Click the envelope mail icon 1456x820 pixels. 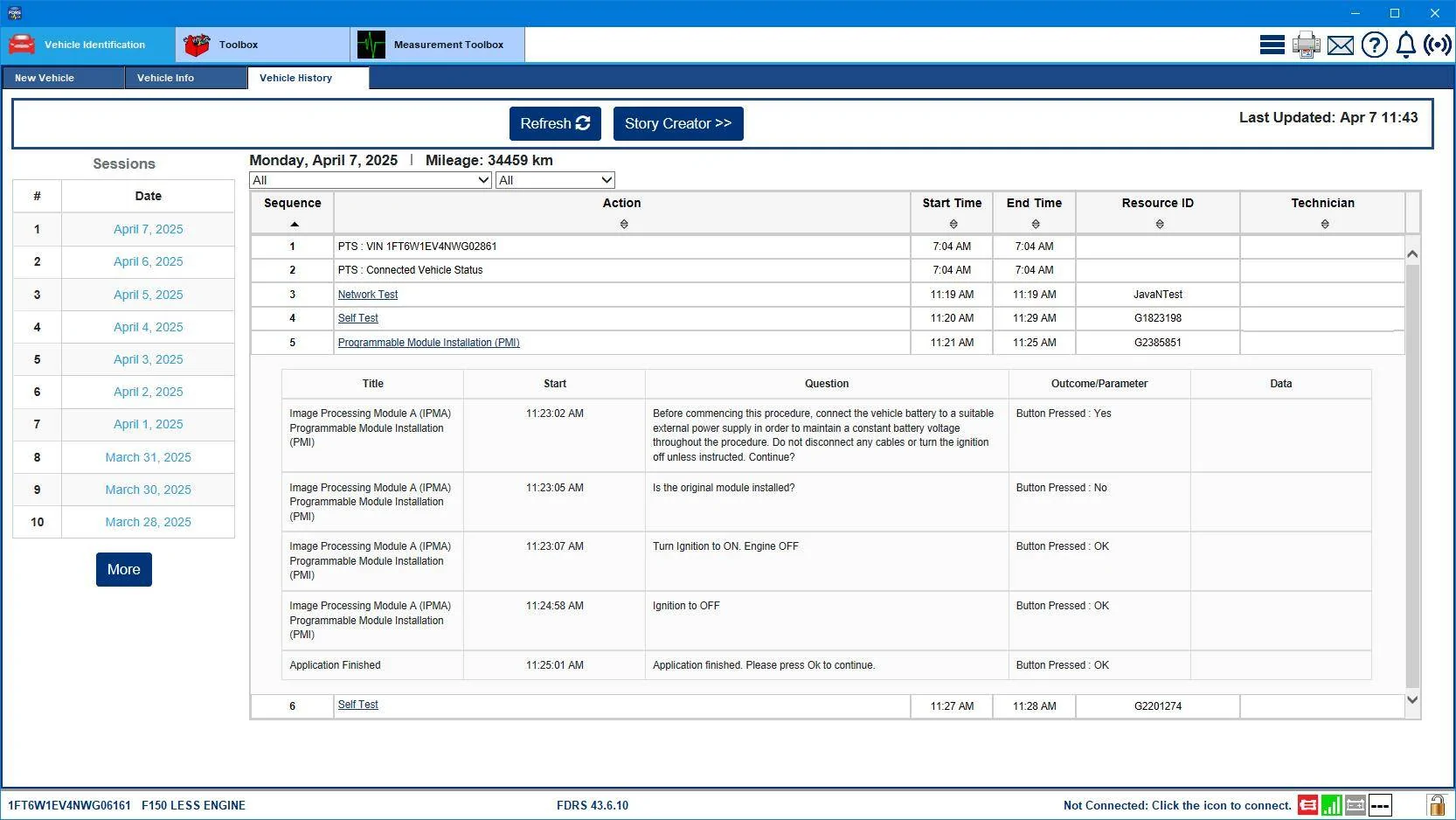point(1340,45)
